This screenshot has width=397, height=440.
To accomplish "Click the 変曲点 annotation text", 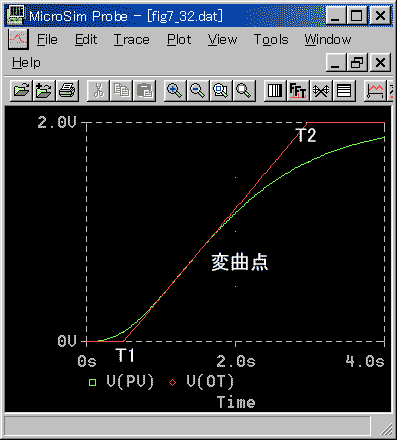I will (x=240, y=262).
